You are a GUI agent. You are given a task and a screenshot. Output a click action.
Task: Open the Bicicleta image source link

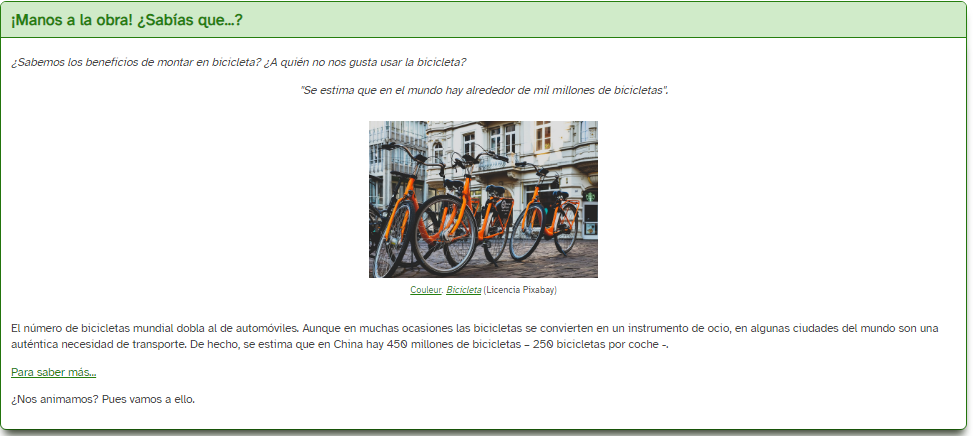pos(463,290)
